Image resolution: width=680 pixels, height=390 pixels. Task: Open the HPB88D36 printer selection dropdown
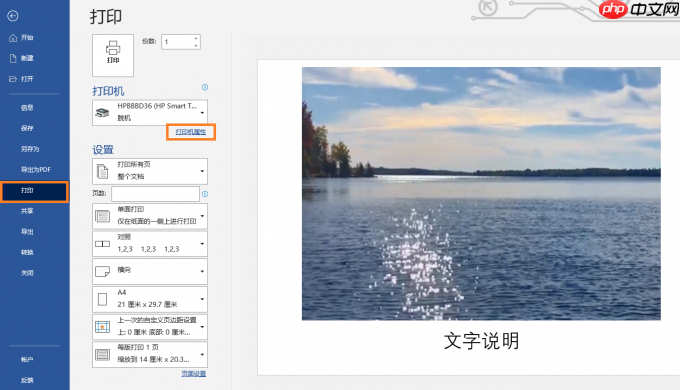pyautogui.click(x=150, y=112)
